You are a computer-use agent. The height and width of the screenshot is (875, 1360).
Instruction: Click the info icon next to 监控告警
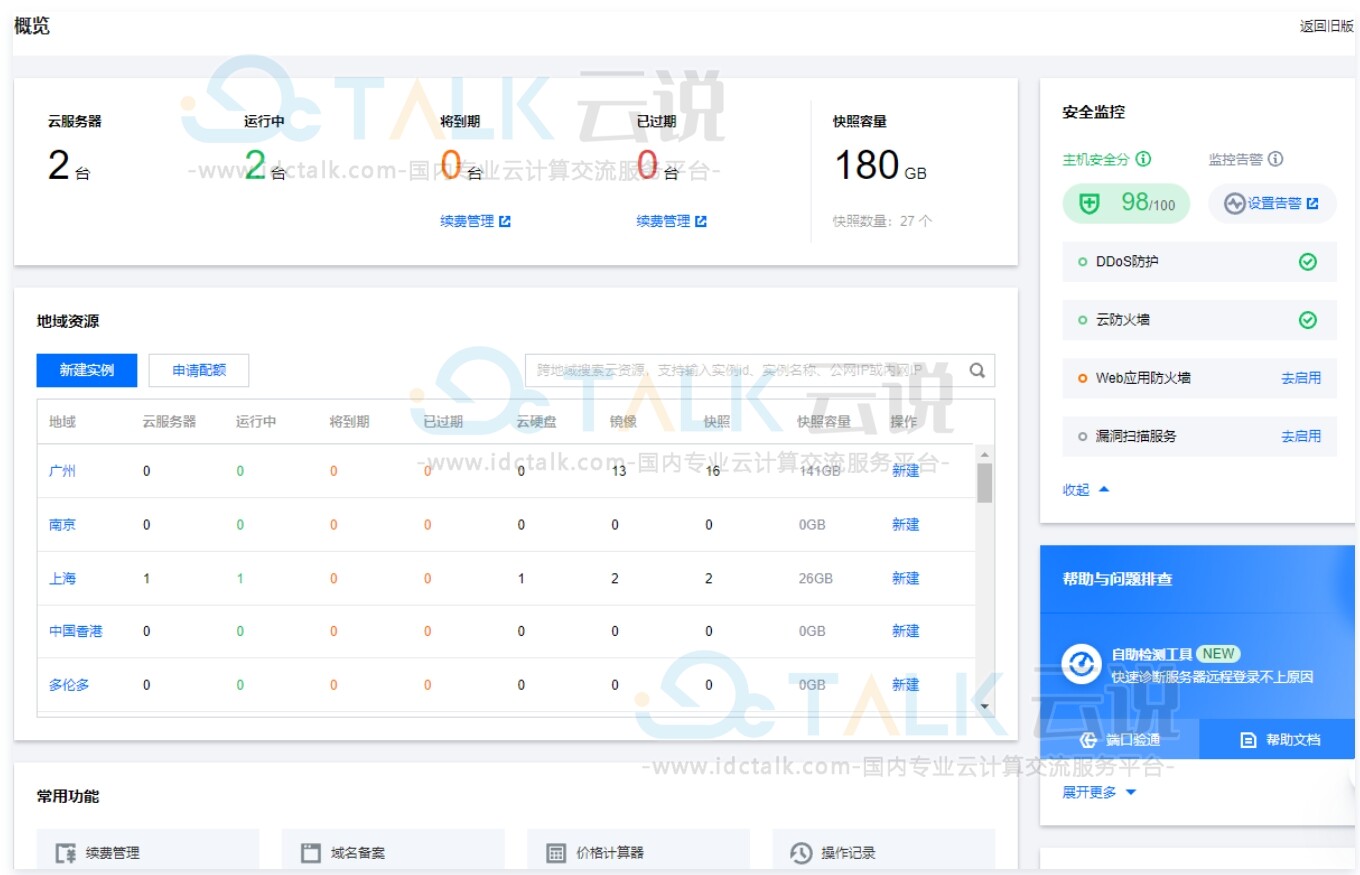1275,159
